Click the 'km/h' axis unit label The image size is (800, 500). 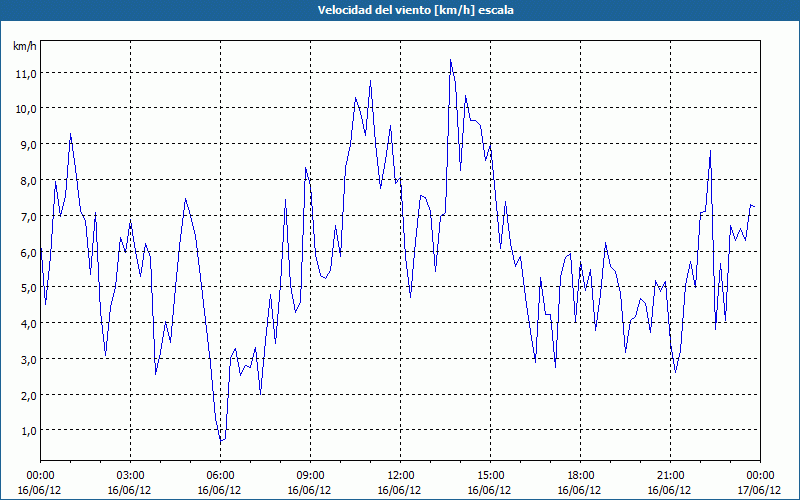[24, 46]
